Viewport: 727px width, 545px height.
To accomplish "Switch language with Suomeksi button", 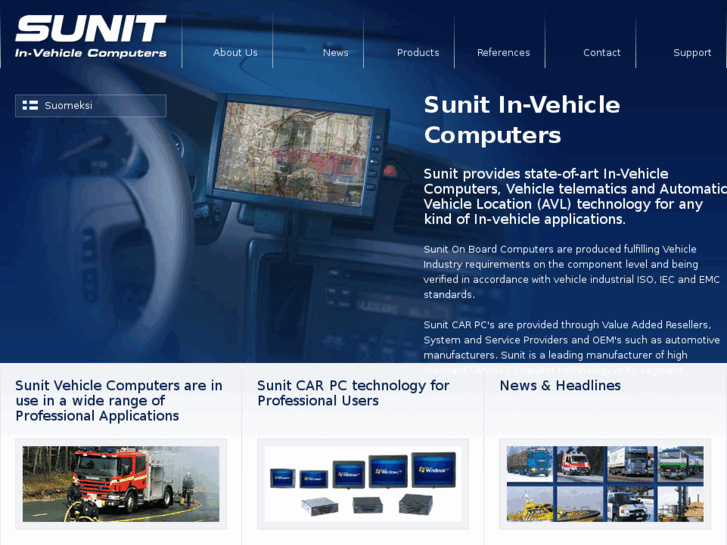I will pyautogui.click(x=90, y=106).
